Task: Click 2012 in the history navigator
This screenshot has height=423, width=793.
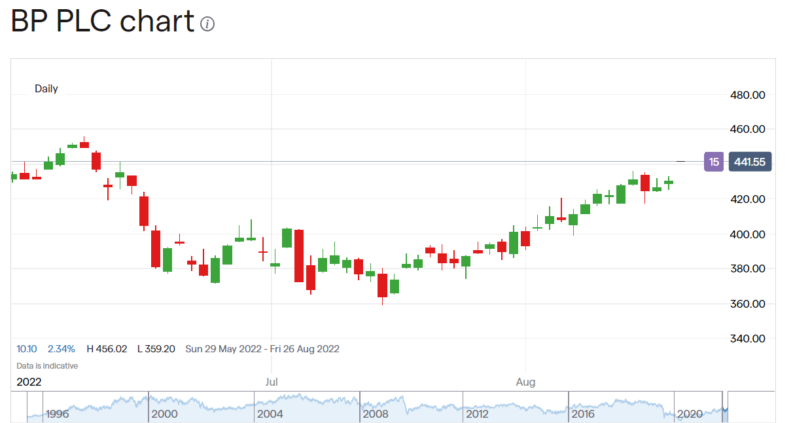Action: [477, 414]
